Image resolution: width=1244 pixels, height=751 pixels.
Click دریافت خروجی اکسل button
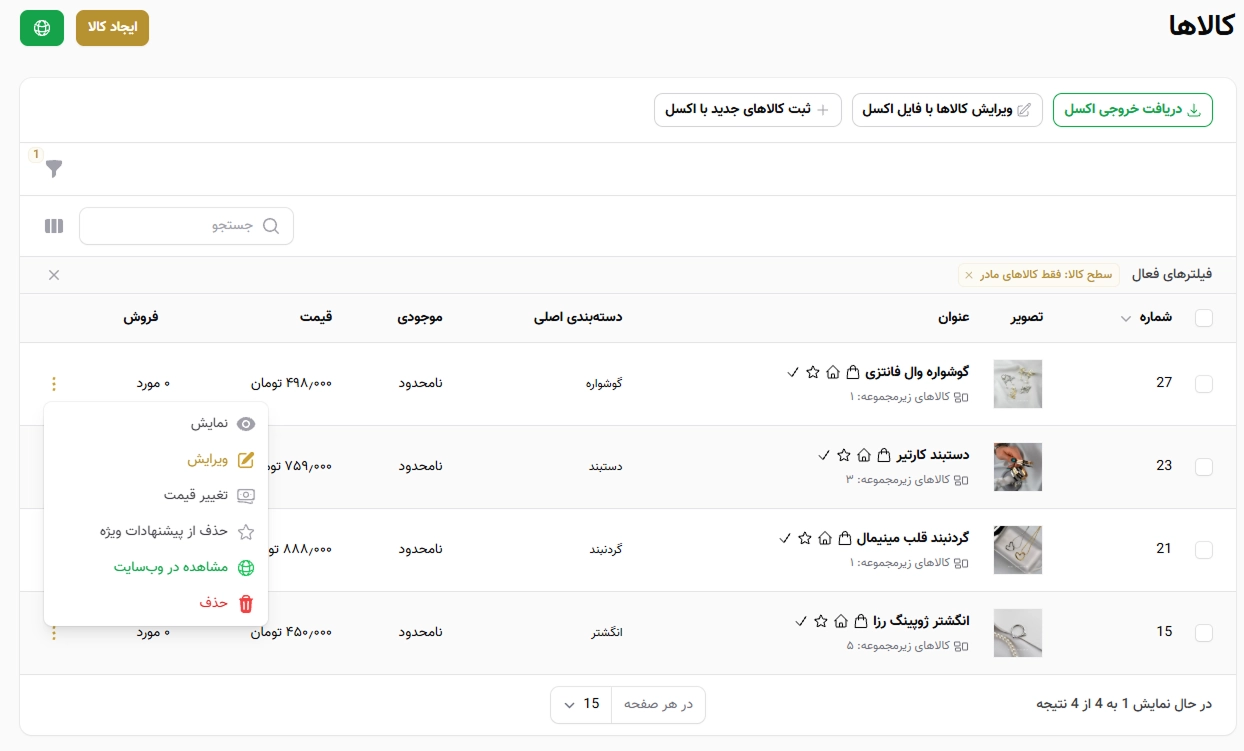(1132, 110)
